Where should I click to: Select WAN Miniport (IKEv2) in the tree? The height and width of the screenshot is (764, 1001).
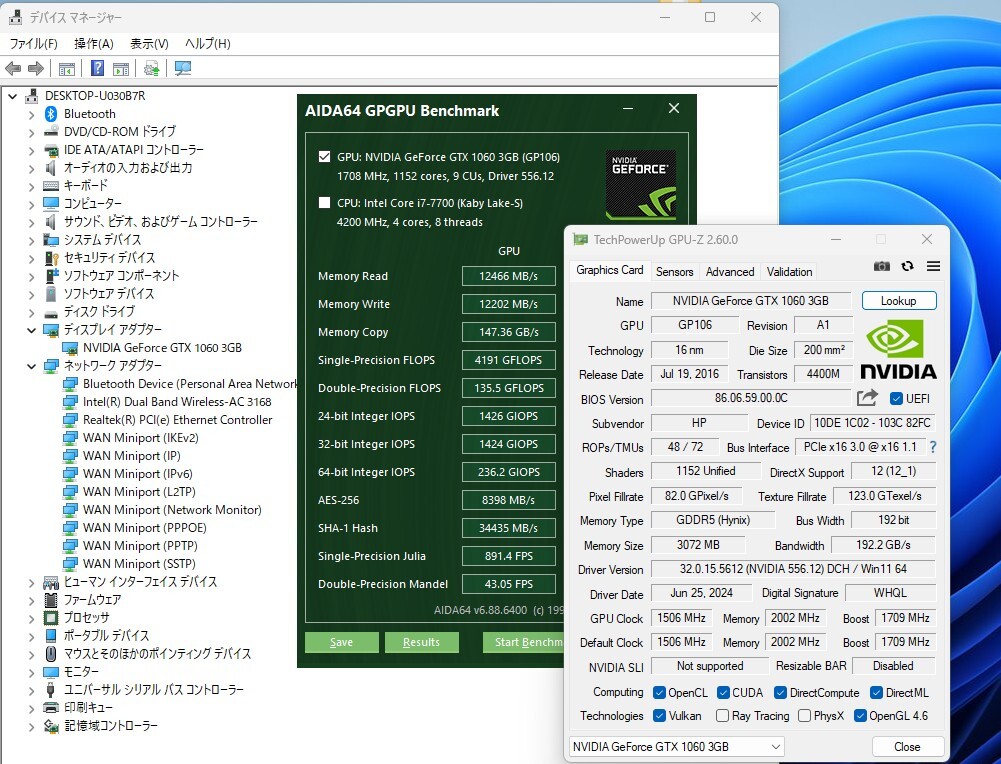click(140, 438)
